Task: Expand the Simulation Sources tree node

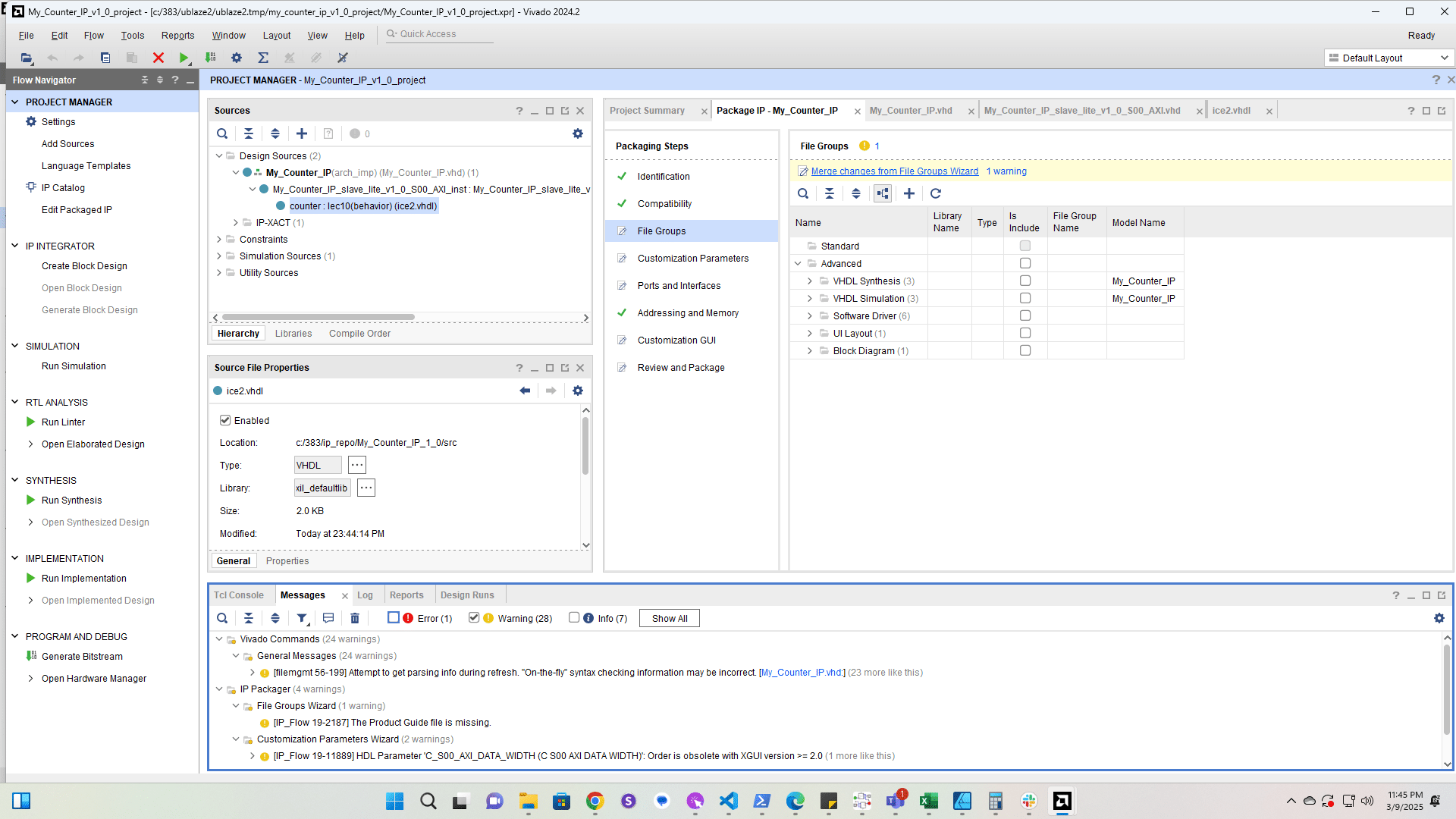Action: tap(219, 256)
